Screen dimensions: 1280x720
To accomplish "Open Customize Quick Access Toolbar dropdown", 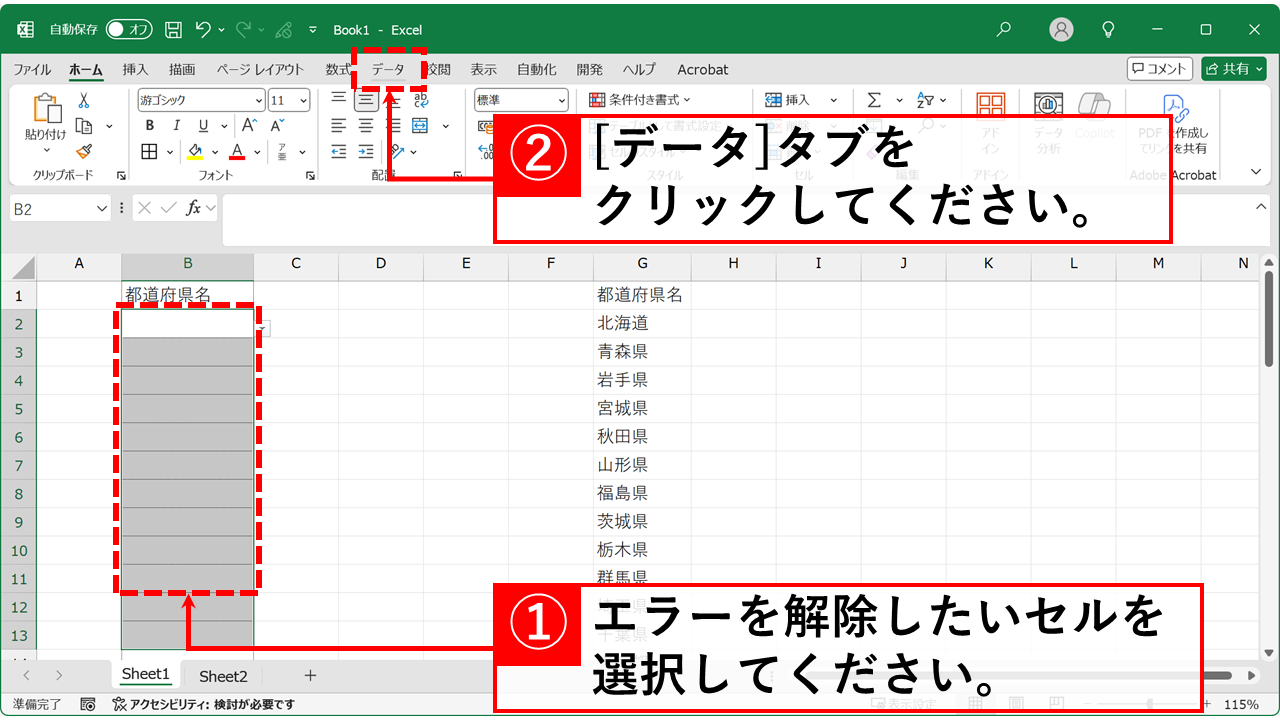I will tap(313, 30).
